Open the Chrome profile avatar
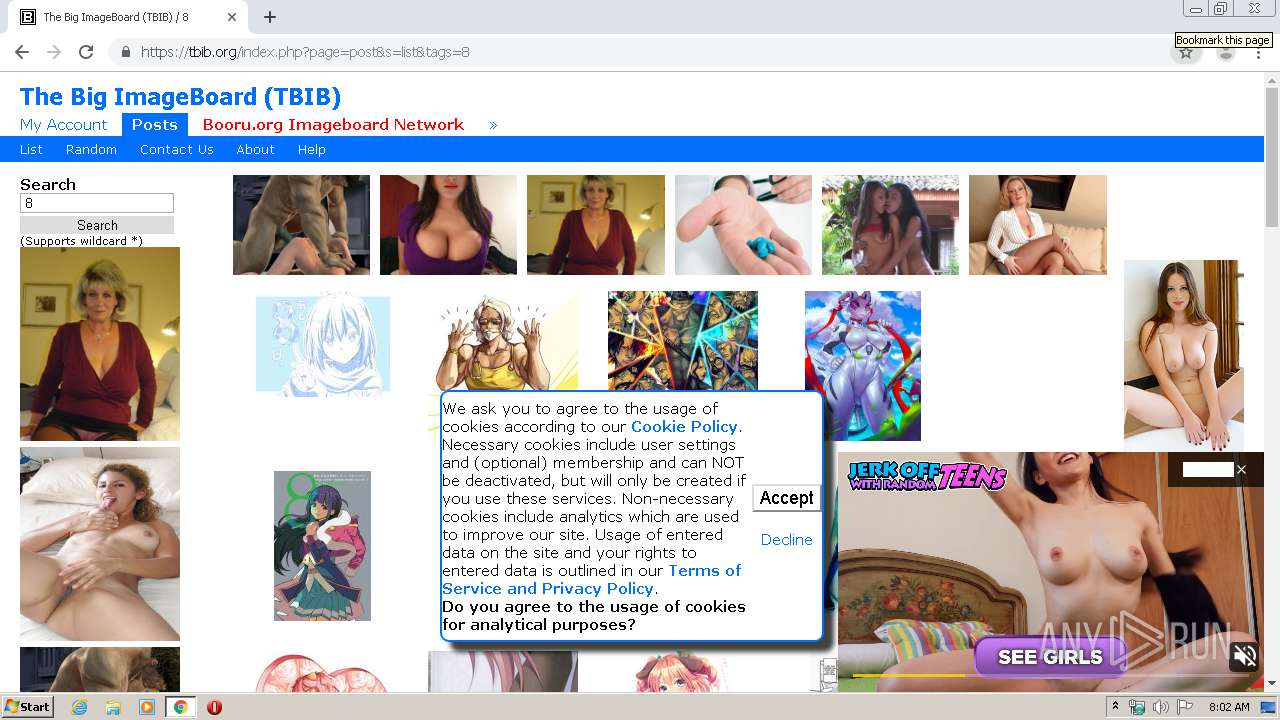 pos(1225,52)
